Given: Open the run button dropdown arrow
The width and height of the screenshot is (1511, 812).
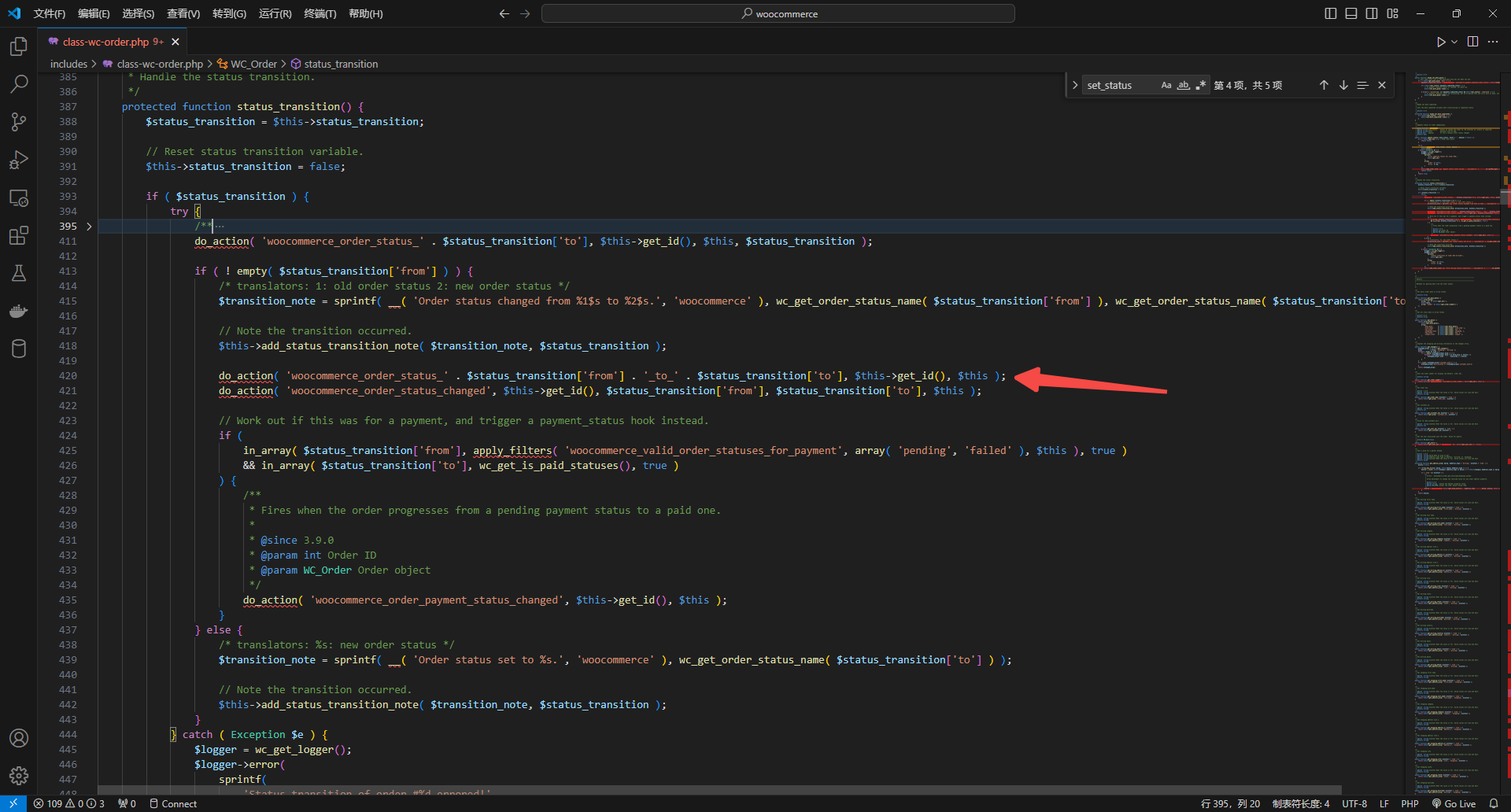Looking at the screenshot, I should [x=1454, y=42].
